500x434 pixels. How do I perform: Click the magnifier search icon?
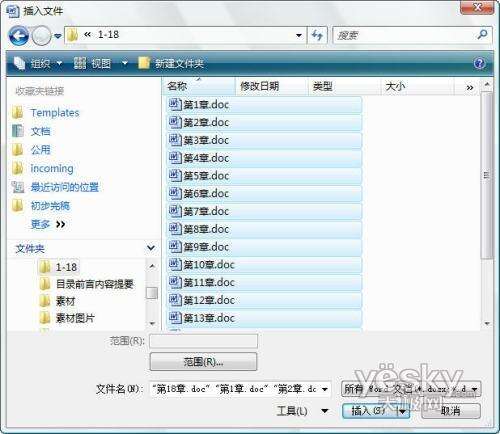pyautogui.click(x=483, y=34)
